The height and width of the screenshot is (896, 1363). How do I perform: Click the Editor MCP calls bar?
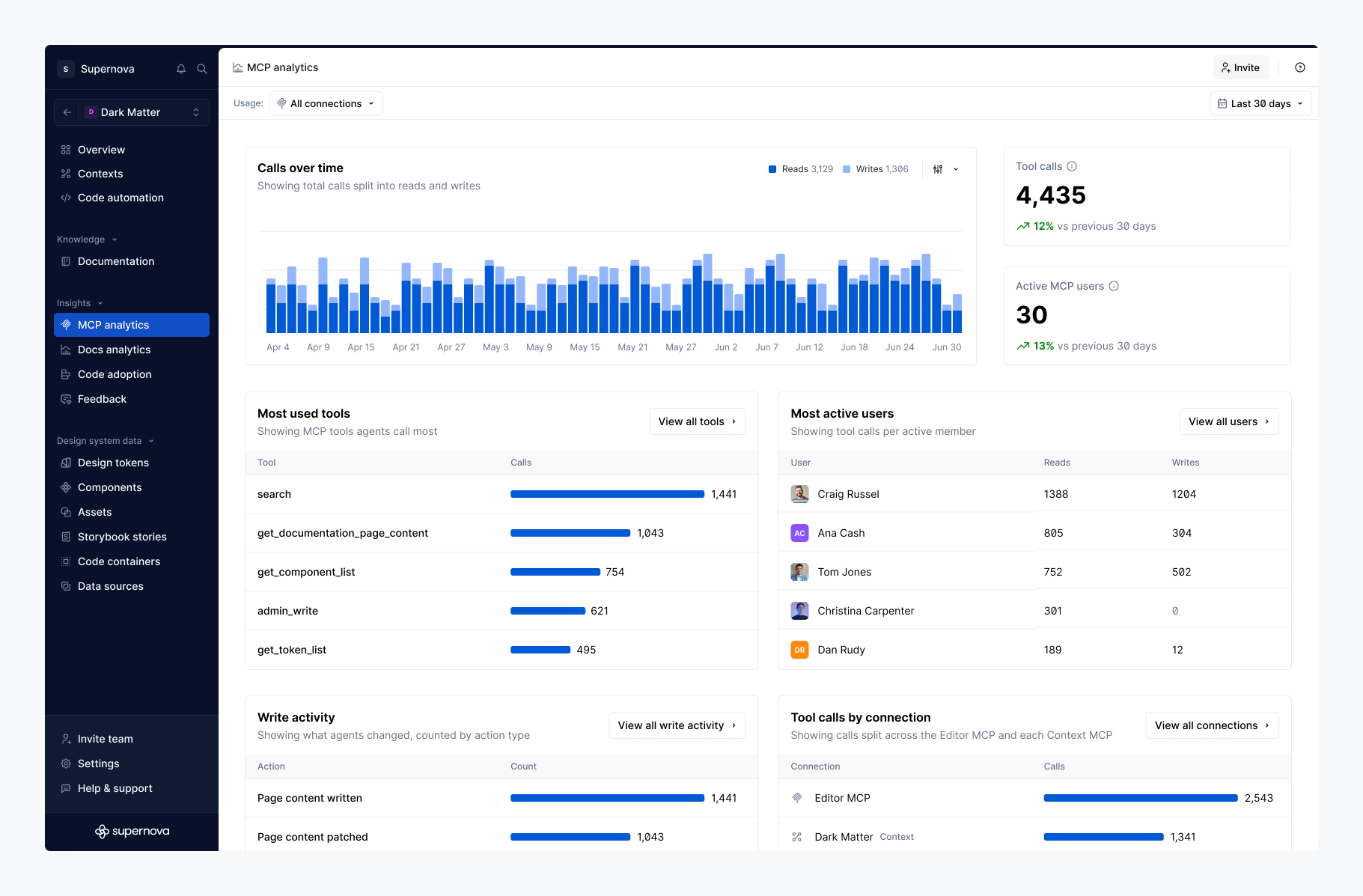(x=1141, y=798)
